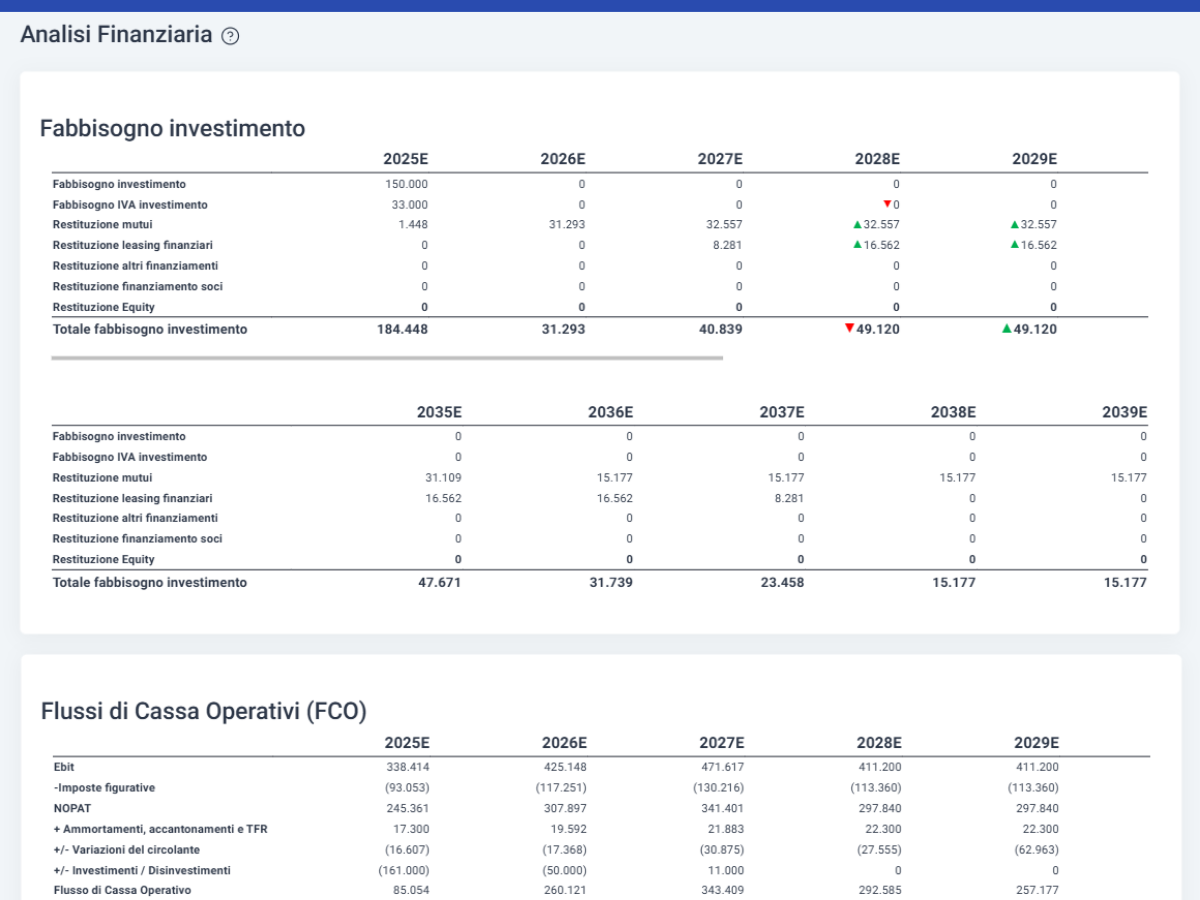Select the 471.617 Ebit value for 2027E
Viewport: 1200px width, 900px height.
click(x=722, y=767)
